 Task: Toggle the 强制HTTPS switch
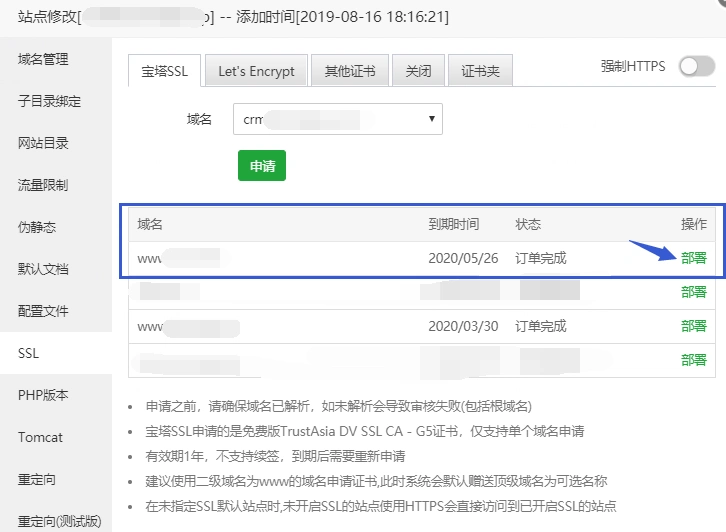(x=696, y=67)
